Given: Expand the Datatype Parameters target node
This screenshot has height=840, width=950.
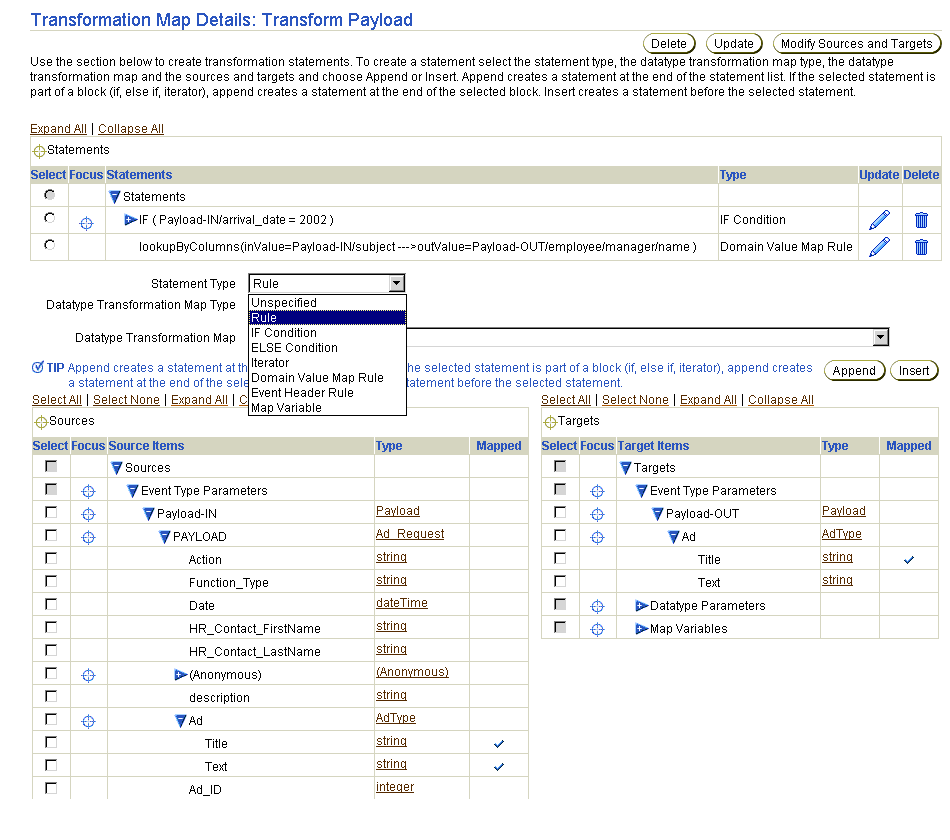Looking at the screenshot, I should pos(642,605).
